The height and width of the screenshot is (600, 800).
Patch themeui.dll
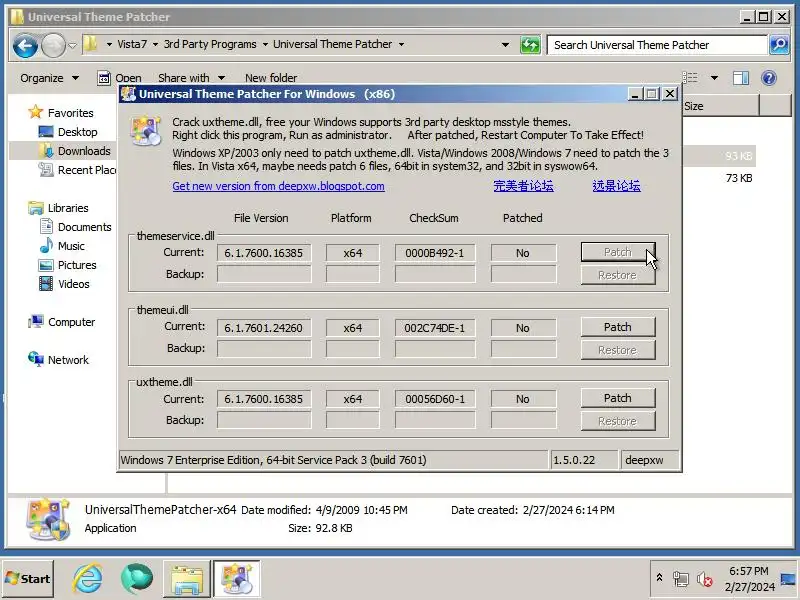click(618, 327)
